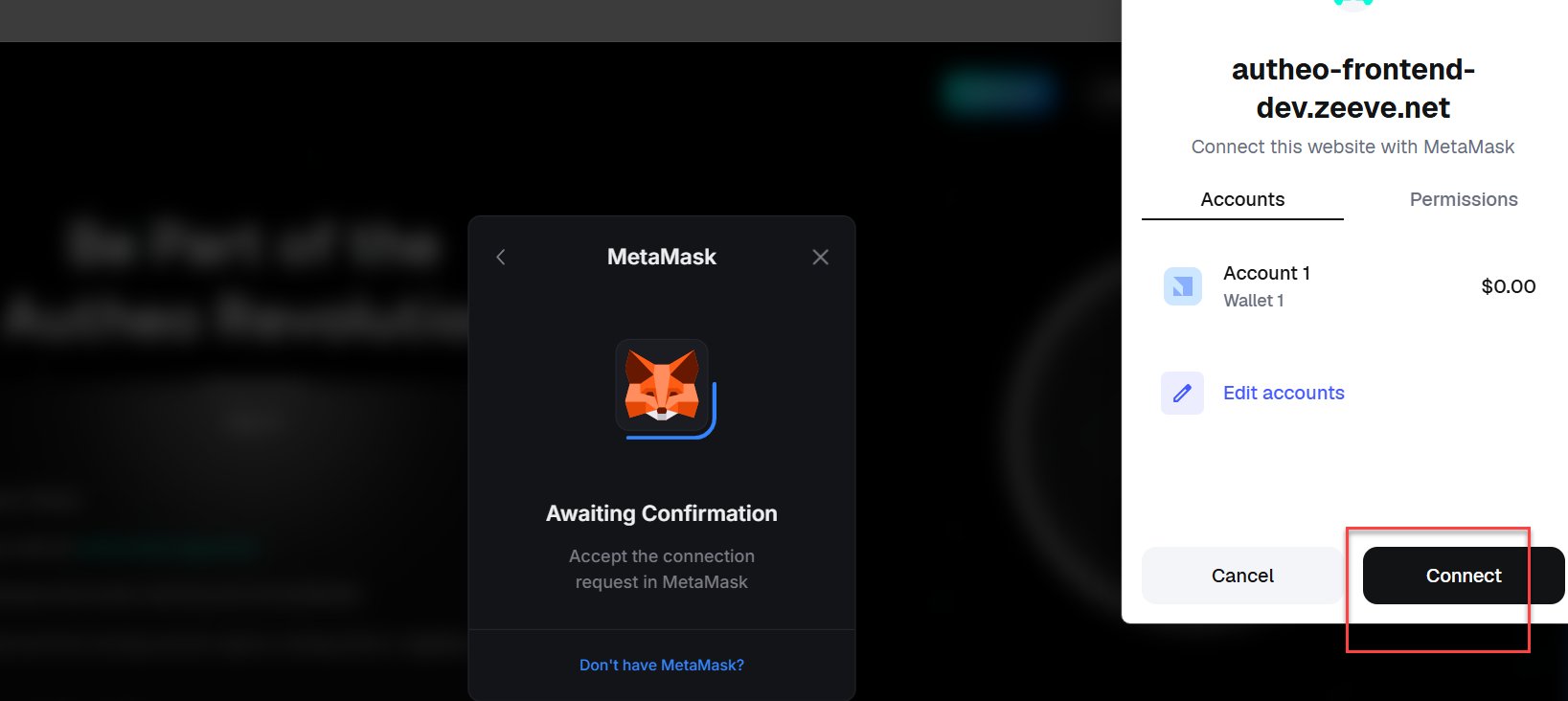Click the MetaMask fox logo
This screenshot has width=1568, height=701.
click(x=662, y=385)
